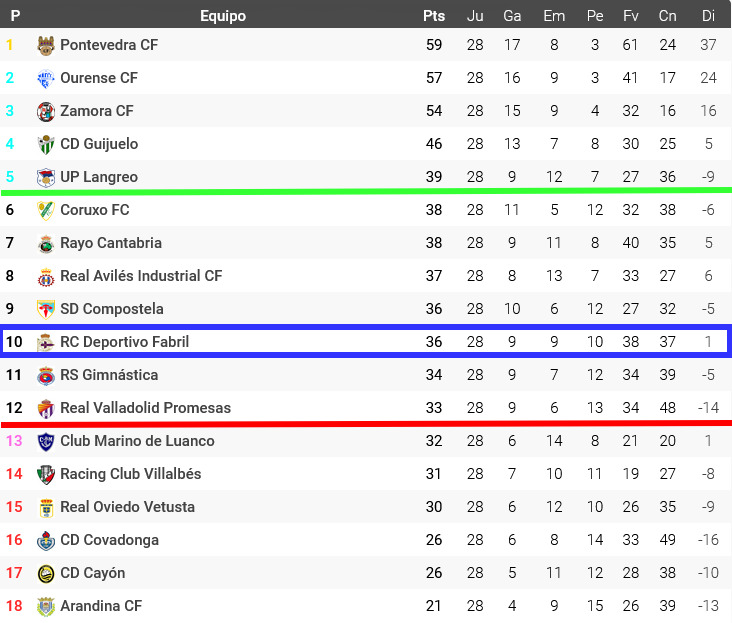Sort by the Di goal difference header
This screenshot has width=732, height=623.
pos(708,16)
